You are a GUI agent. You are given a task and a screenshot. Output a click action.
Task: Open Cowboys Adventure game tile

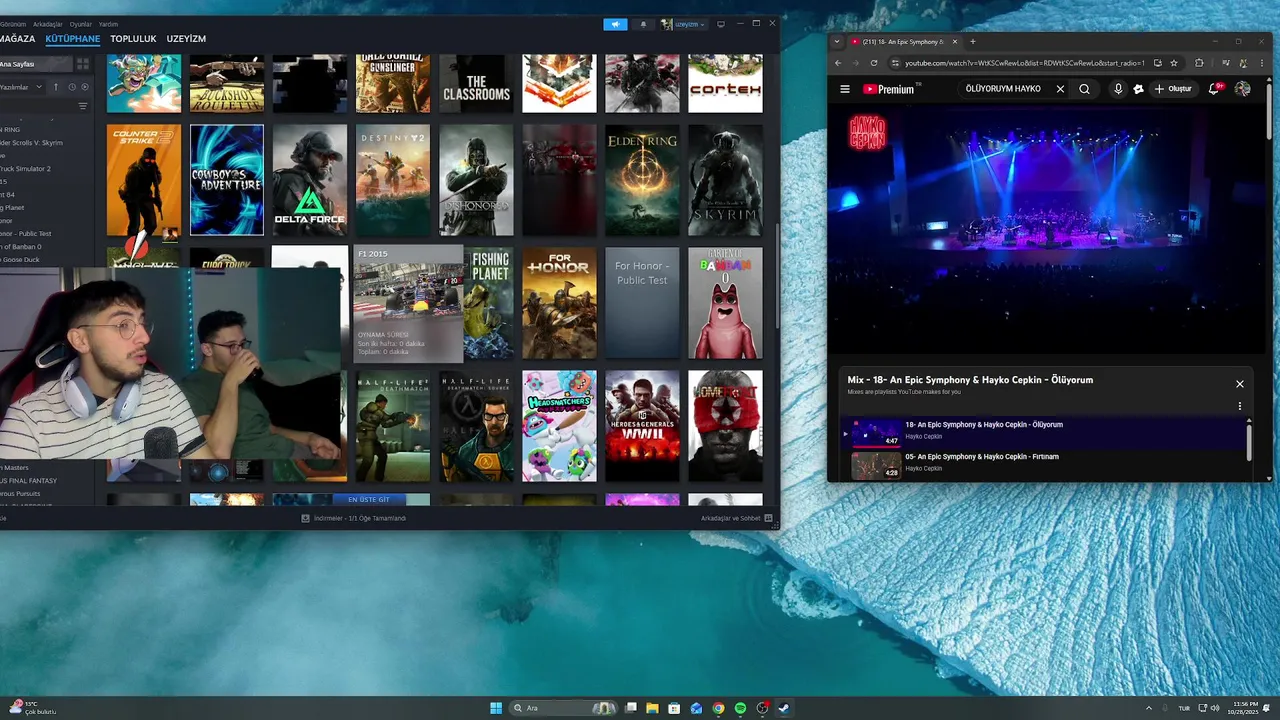point(227,180)
